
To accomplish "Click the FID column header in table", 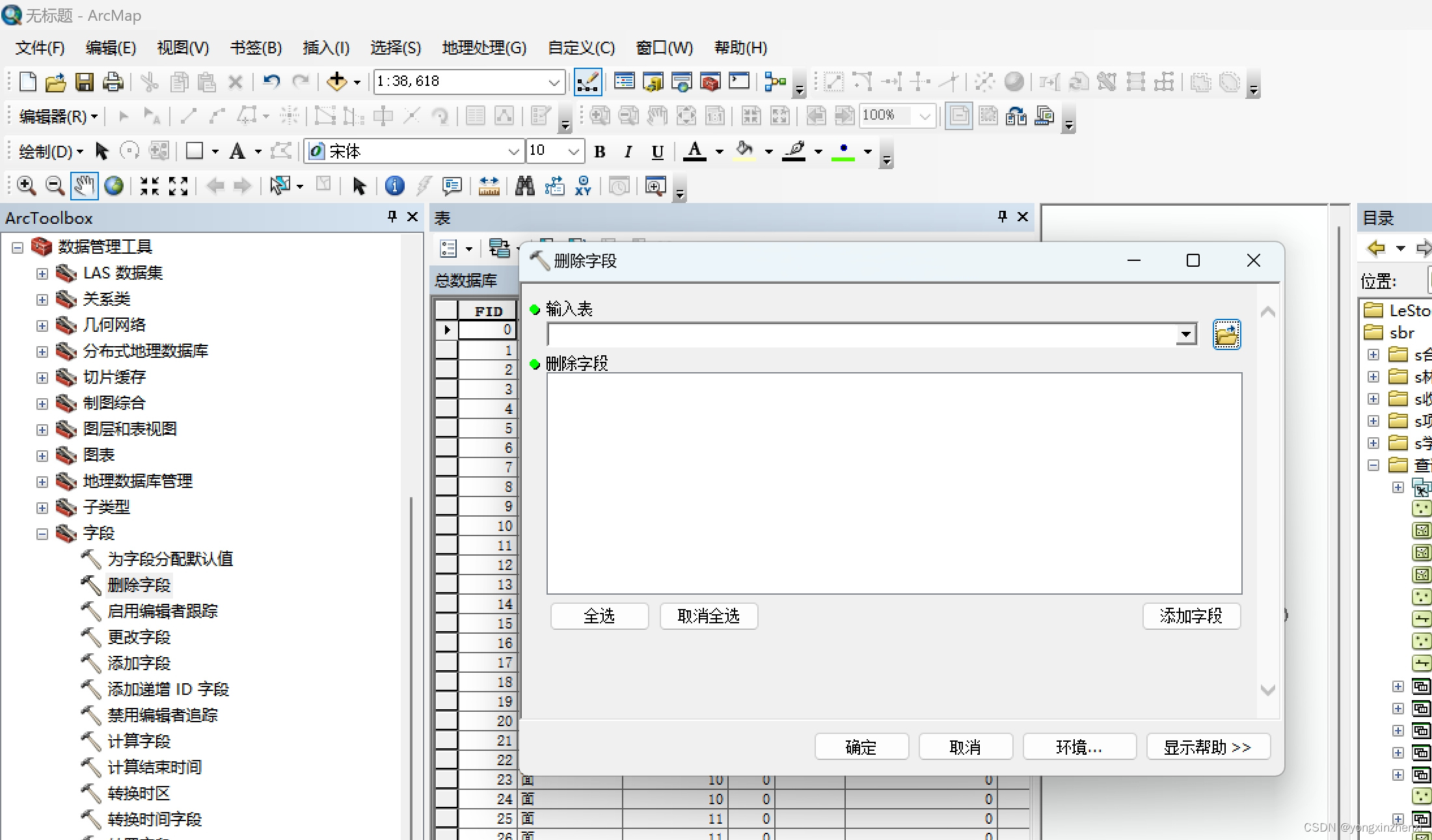I will pos(488,311).
